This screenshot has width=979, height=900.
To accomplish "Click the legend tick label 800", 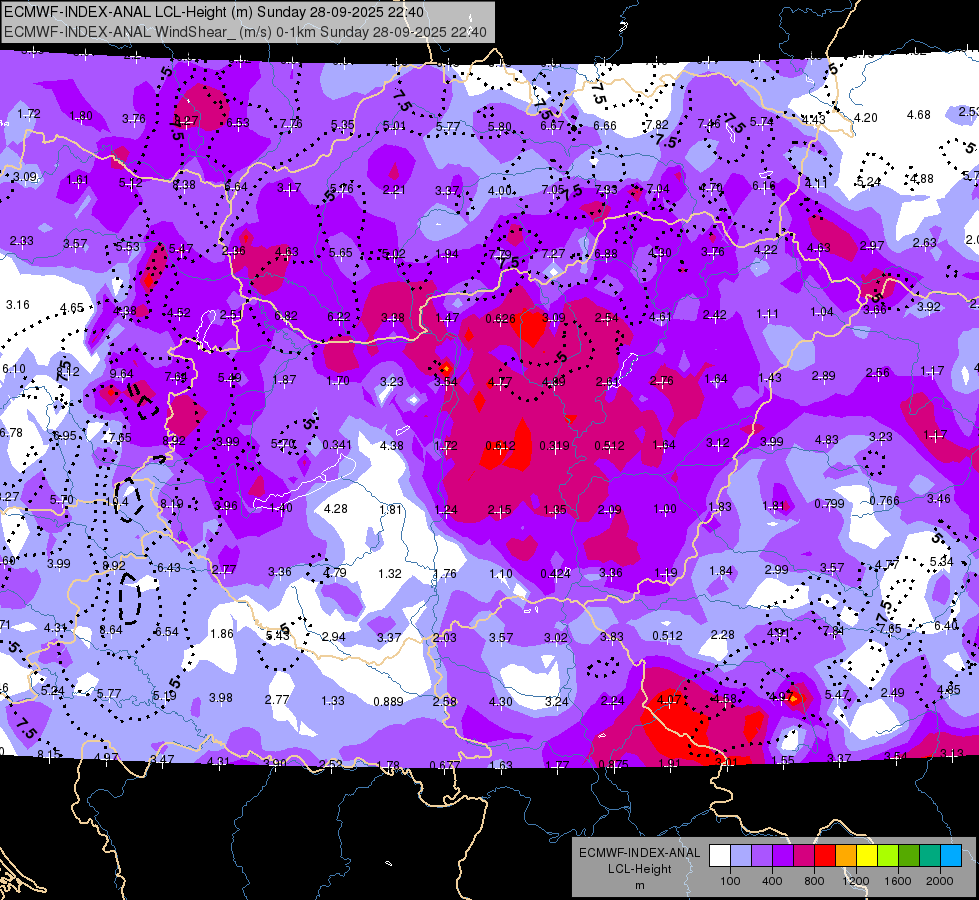I will click(x=814, y=881).
